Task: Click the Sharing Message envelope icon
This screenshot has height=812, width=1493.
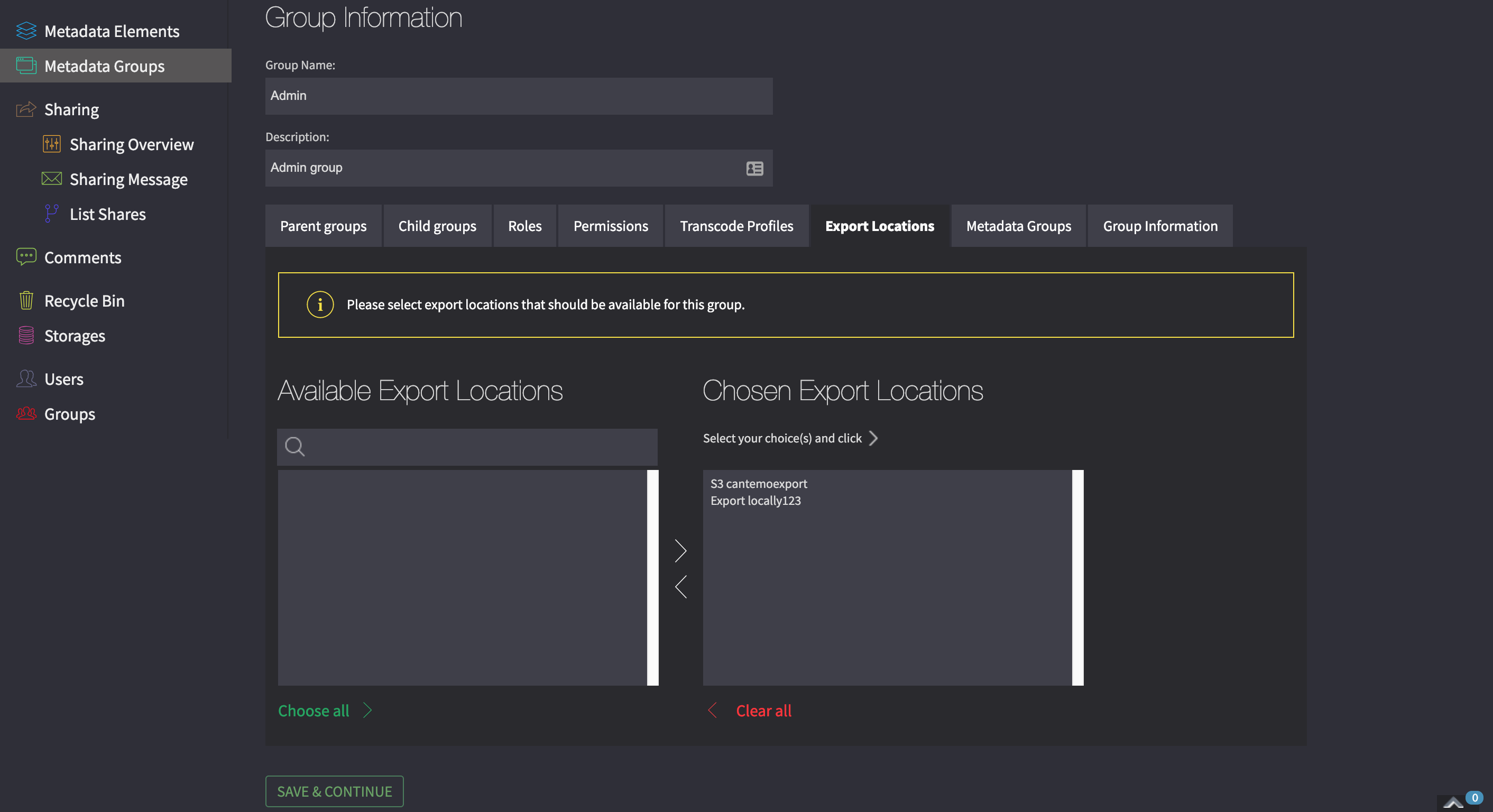Action: click(x=52, y=179)
